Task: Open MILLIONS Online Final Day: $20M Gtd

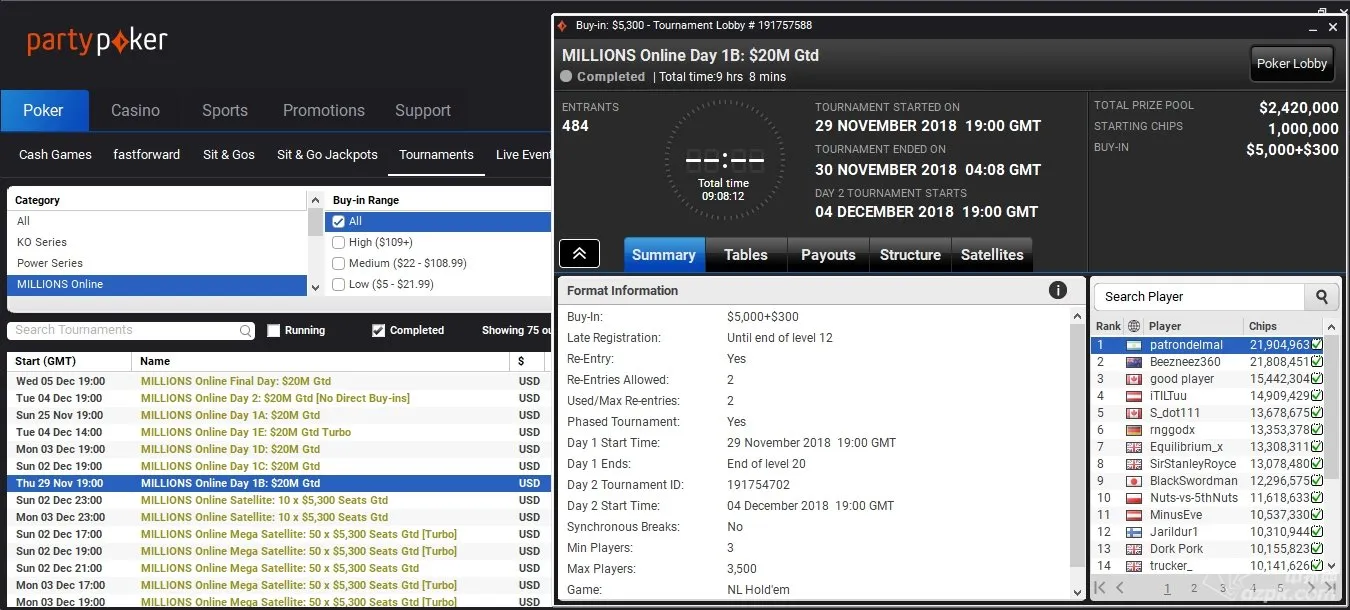Action: (x=236, y=381)
